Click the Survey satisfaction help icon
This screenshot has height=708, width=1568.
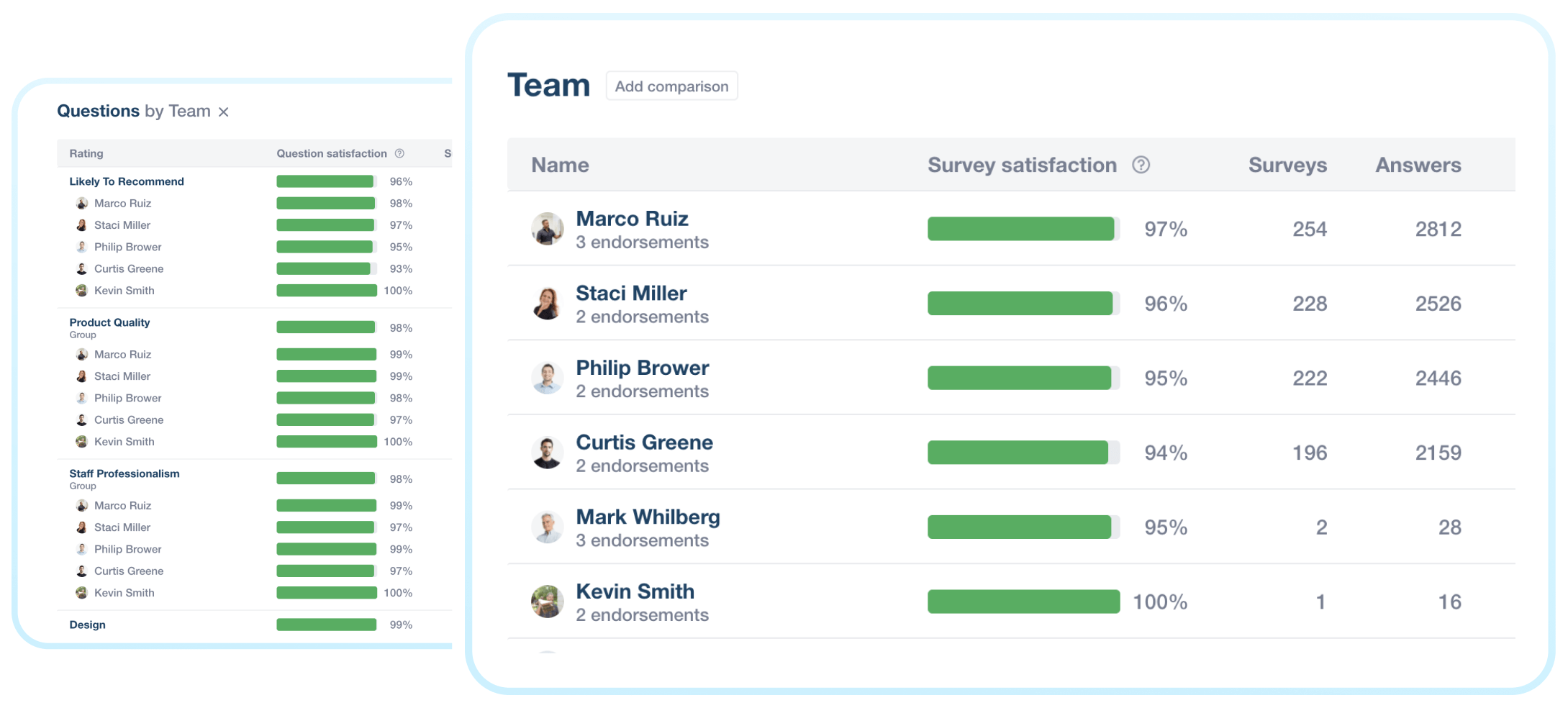[x=1141, y=165]
